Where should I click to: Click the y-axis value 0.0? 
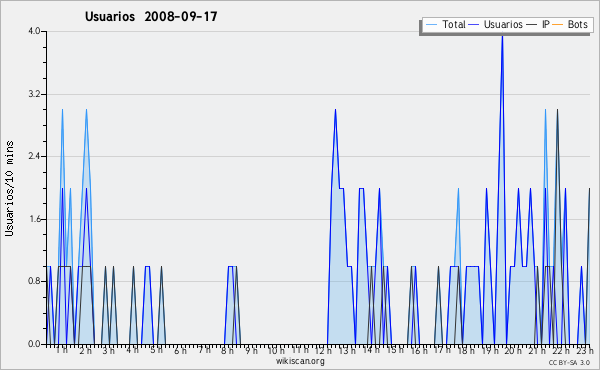(x=34, y=344)
